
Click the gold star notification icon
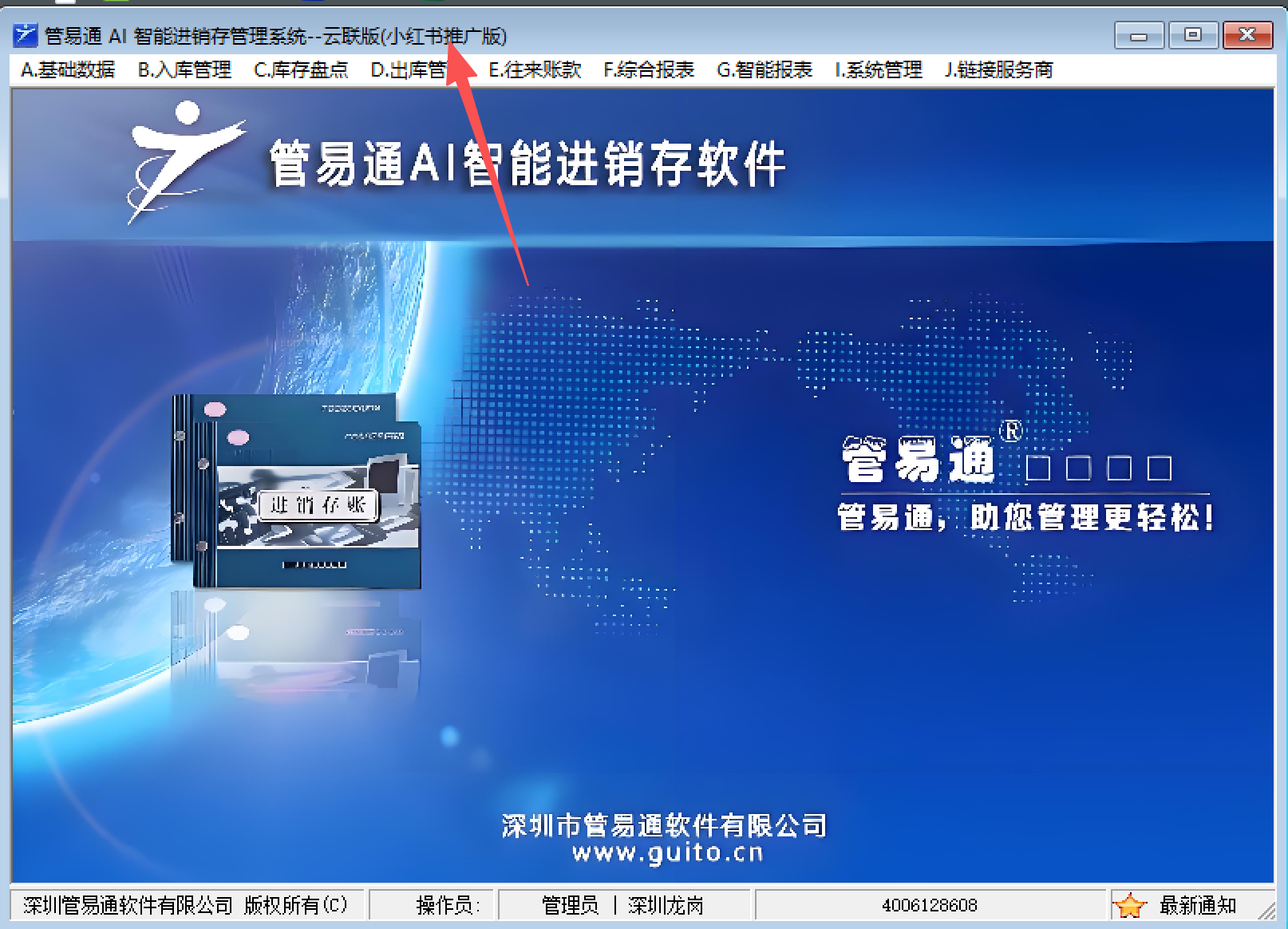[x=1130, y=906]
